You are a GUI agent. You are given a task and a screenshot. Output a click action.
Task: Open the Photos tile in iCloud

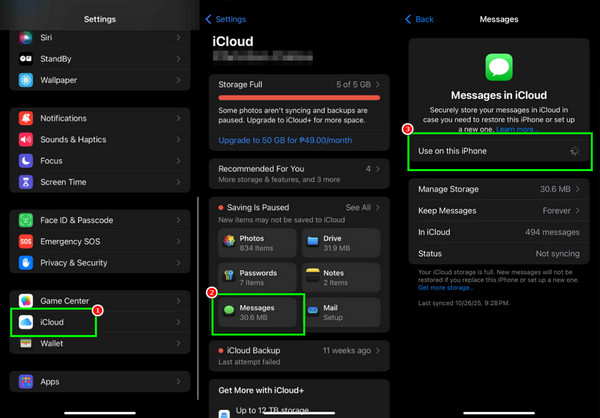coord(258,242)
